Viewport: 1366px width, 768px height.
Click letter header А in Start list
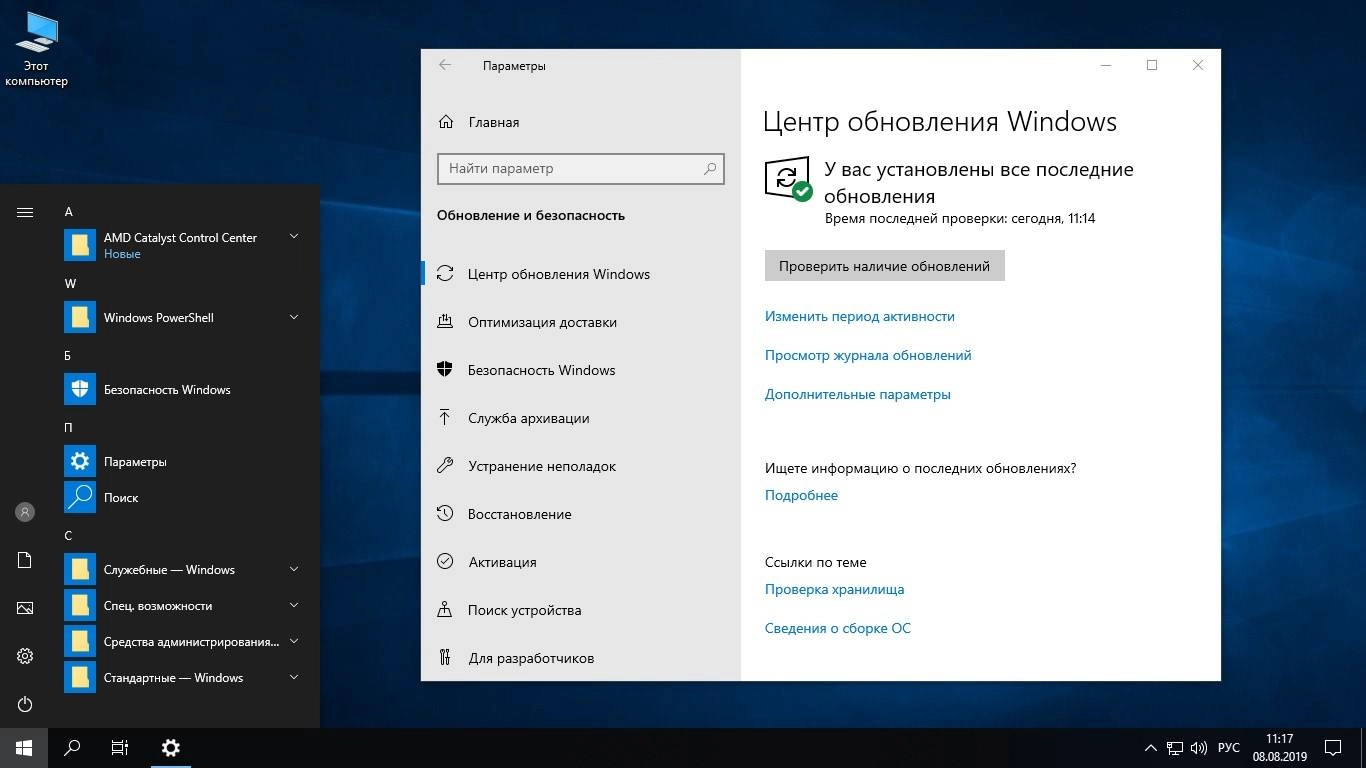[x=69, y=212]
